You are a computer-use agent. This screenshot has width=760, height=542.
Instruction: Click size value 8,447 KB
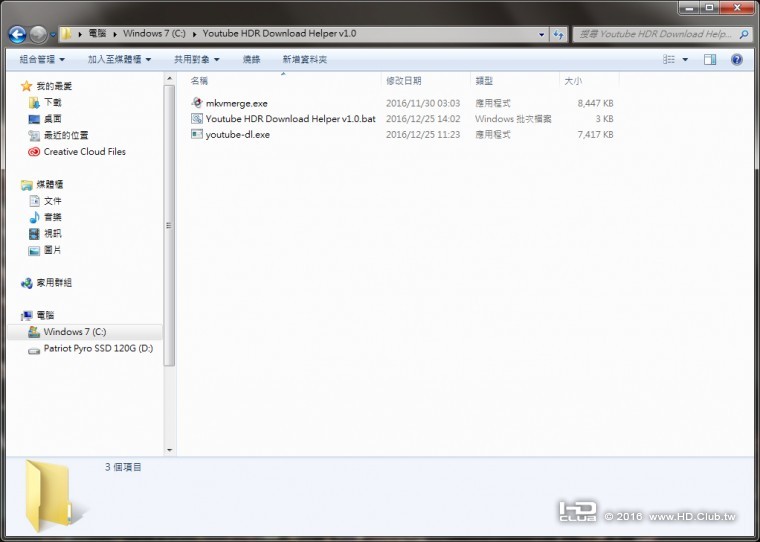point(595,103)
